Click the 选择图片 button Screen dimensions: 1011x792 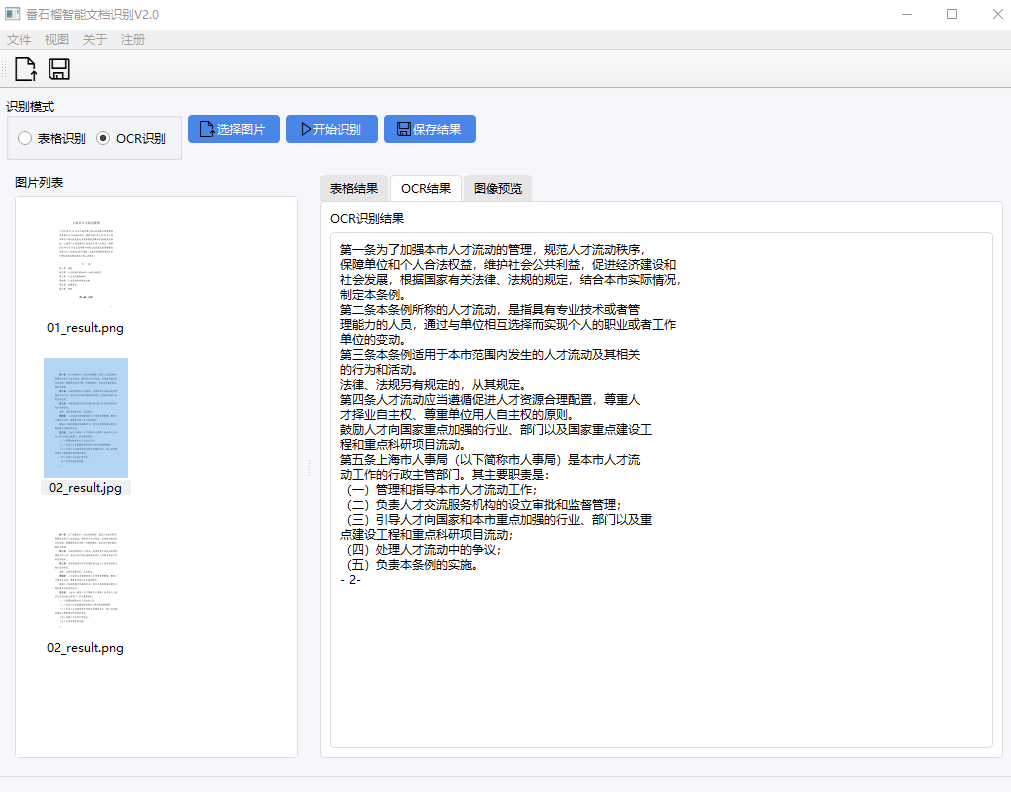pyautogui.click(x=233, y=129)
